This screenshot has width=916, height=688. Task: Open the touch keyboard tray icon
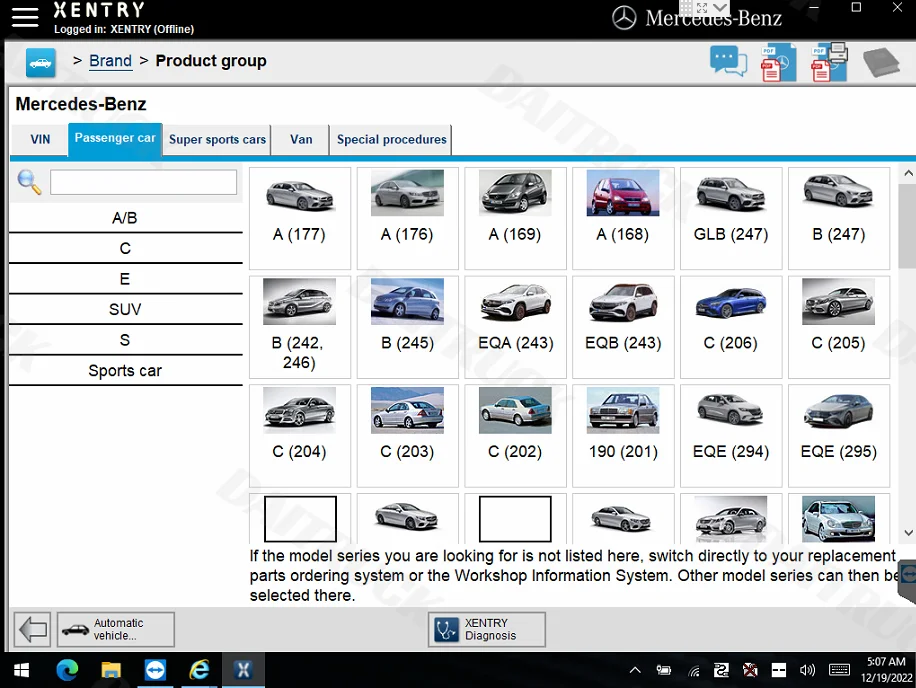tap(839, 670)
